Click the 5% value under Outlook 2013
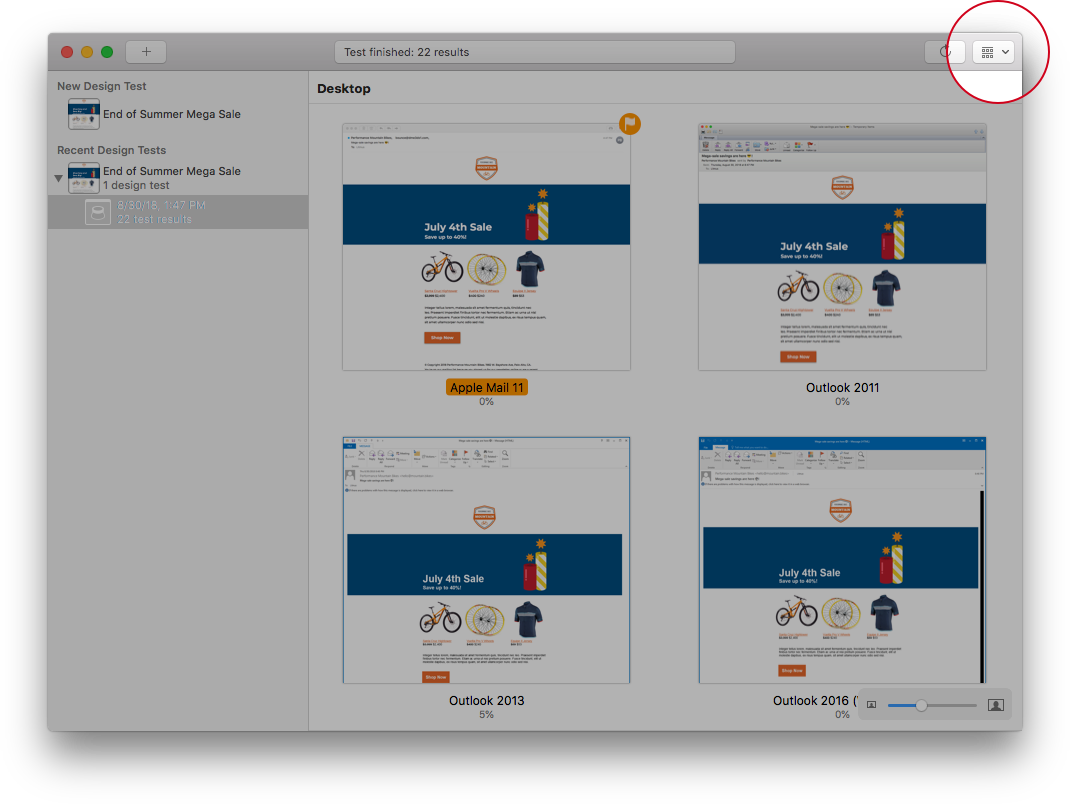The width and height of the screenshot is (1070, 804). [x=486, y=715]
